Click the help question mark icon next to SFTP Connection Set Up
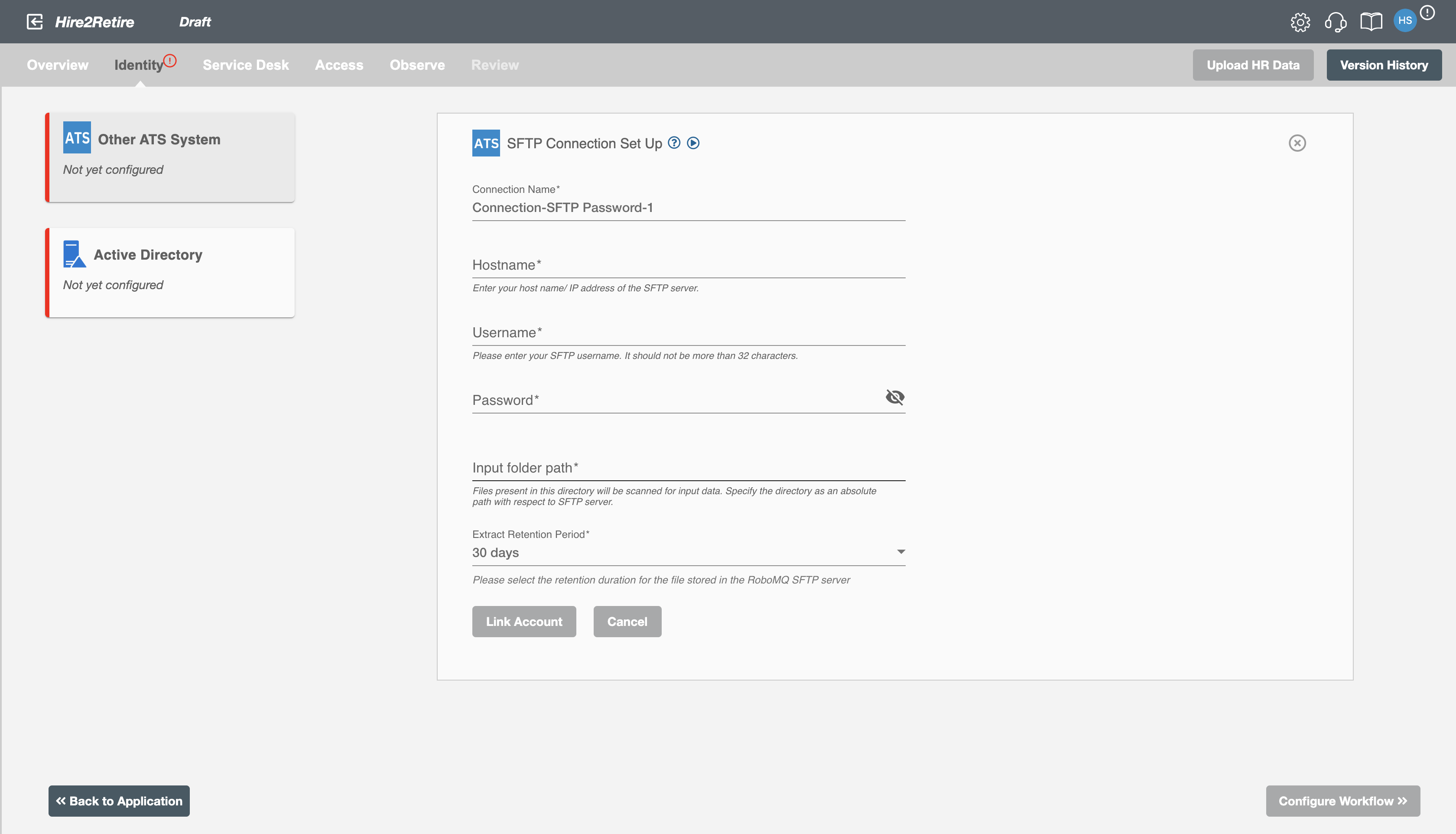This screenshot has width=1456, height=834. (x=673, y=143)
